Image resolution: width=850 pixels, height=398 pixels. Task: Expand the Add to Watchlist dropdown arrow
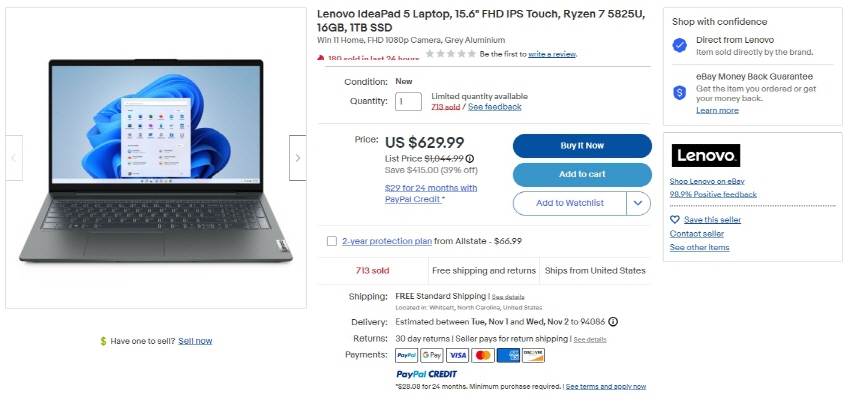pyautogui.click(x=638, y=203)
